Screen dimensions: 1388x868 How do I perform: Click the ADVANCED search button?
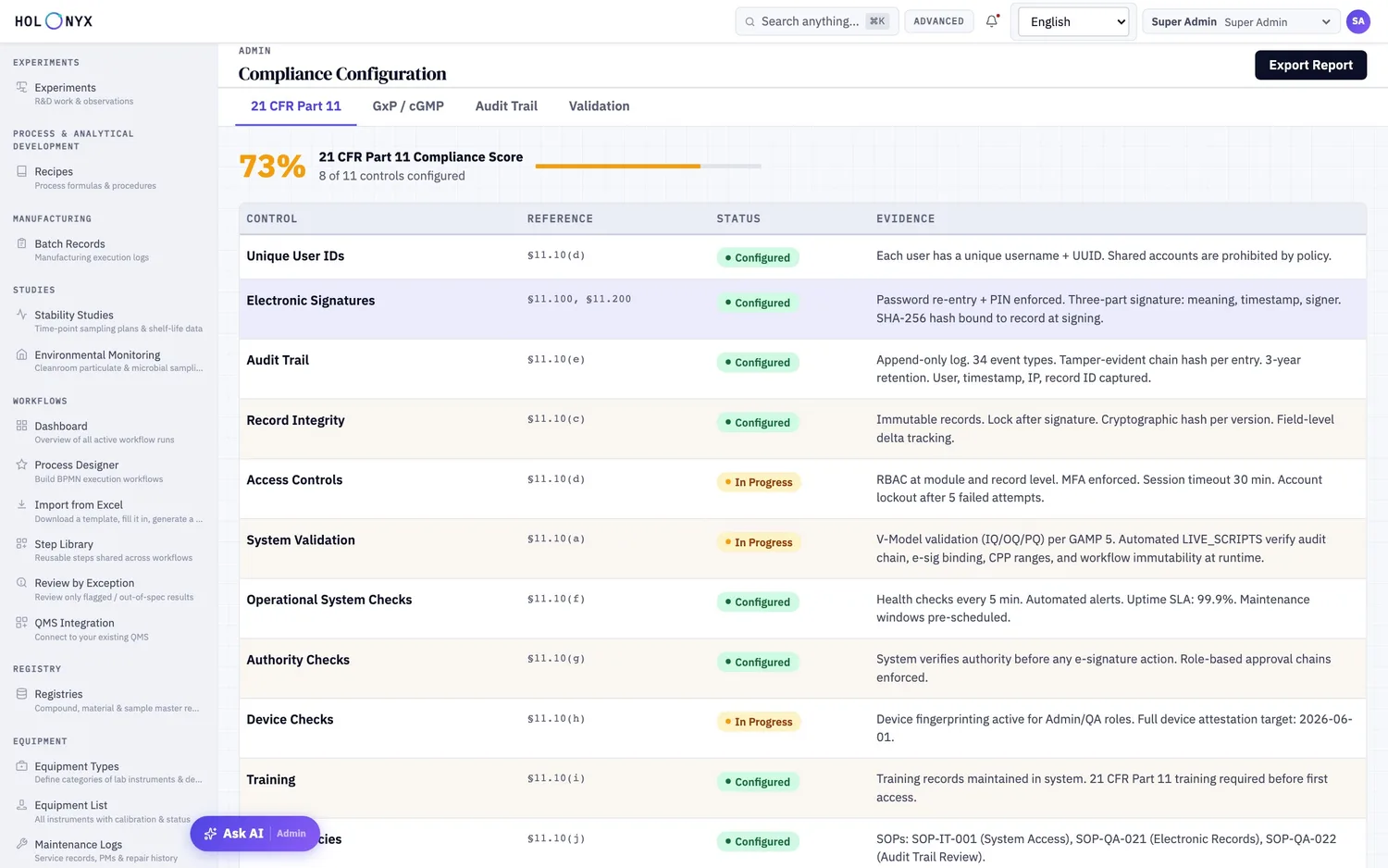tap(938, 21)
